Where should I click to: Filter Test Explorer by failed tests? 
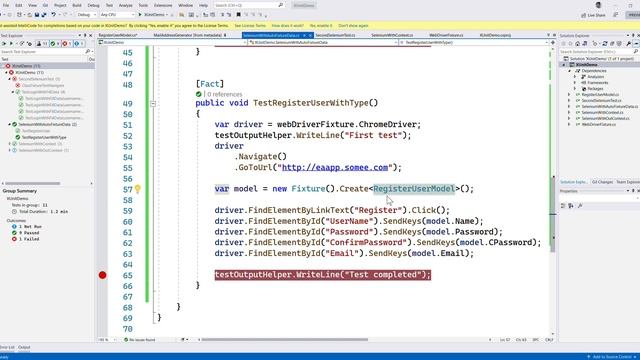pyautogui.click(x=67, y=43)
